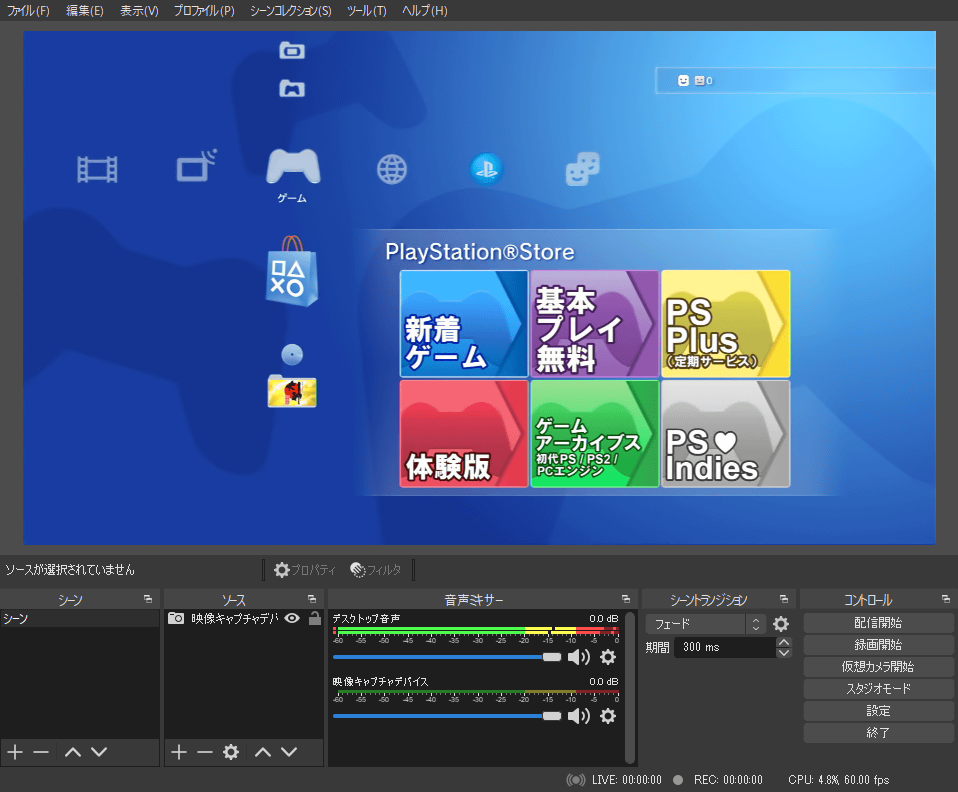Click 終了 to exit
The image size is (958, 792).
pos(878,733)
